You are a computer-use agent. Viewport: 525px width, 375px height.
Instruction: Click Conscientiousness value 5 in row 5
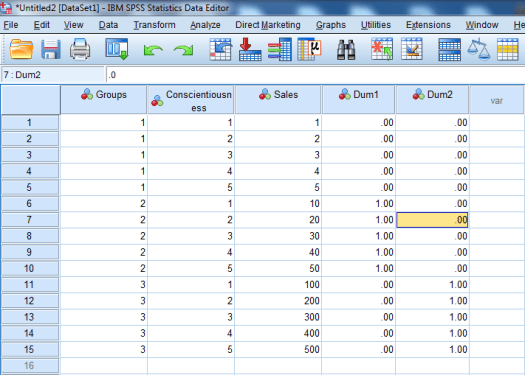pos(191,188)
